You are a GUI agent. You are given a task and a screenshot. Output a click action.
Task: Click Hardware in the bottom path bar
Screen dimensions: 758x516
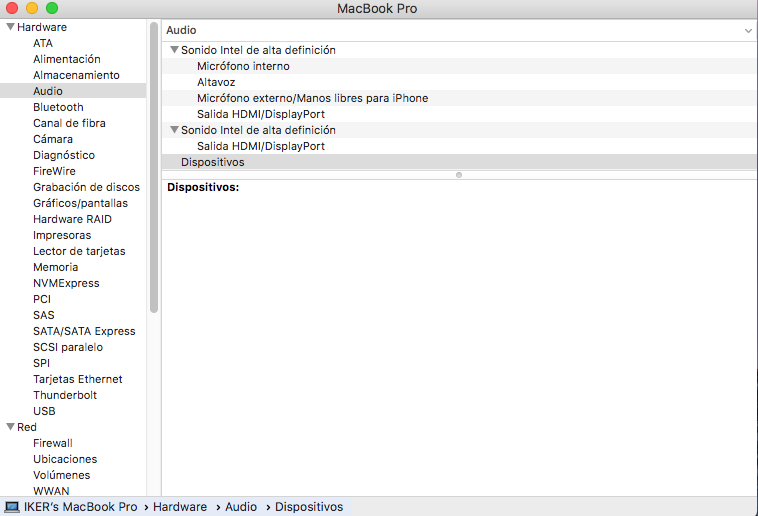(180, 507)
